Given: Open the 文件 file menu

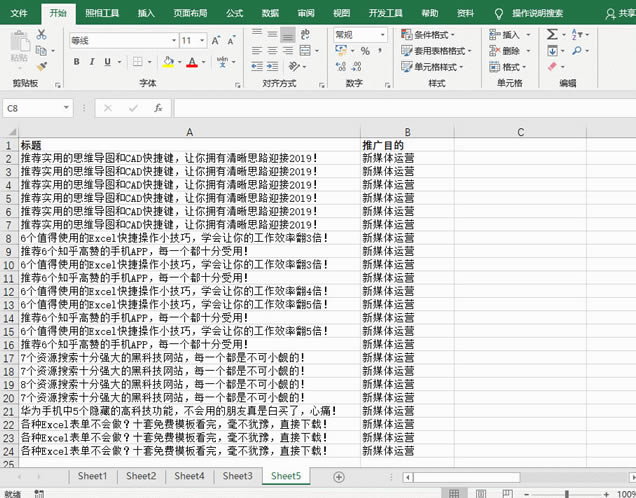Looking at the screenshot, I should pyautogui.click(x=19, y=14).
